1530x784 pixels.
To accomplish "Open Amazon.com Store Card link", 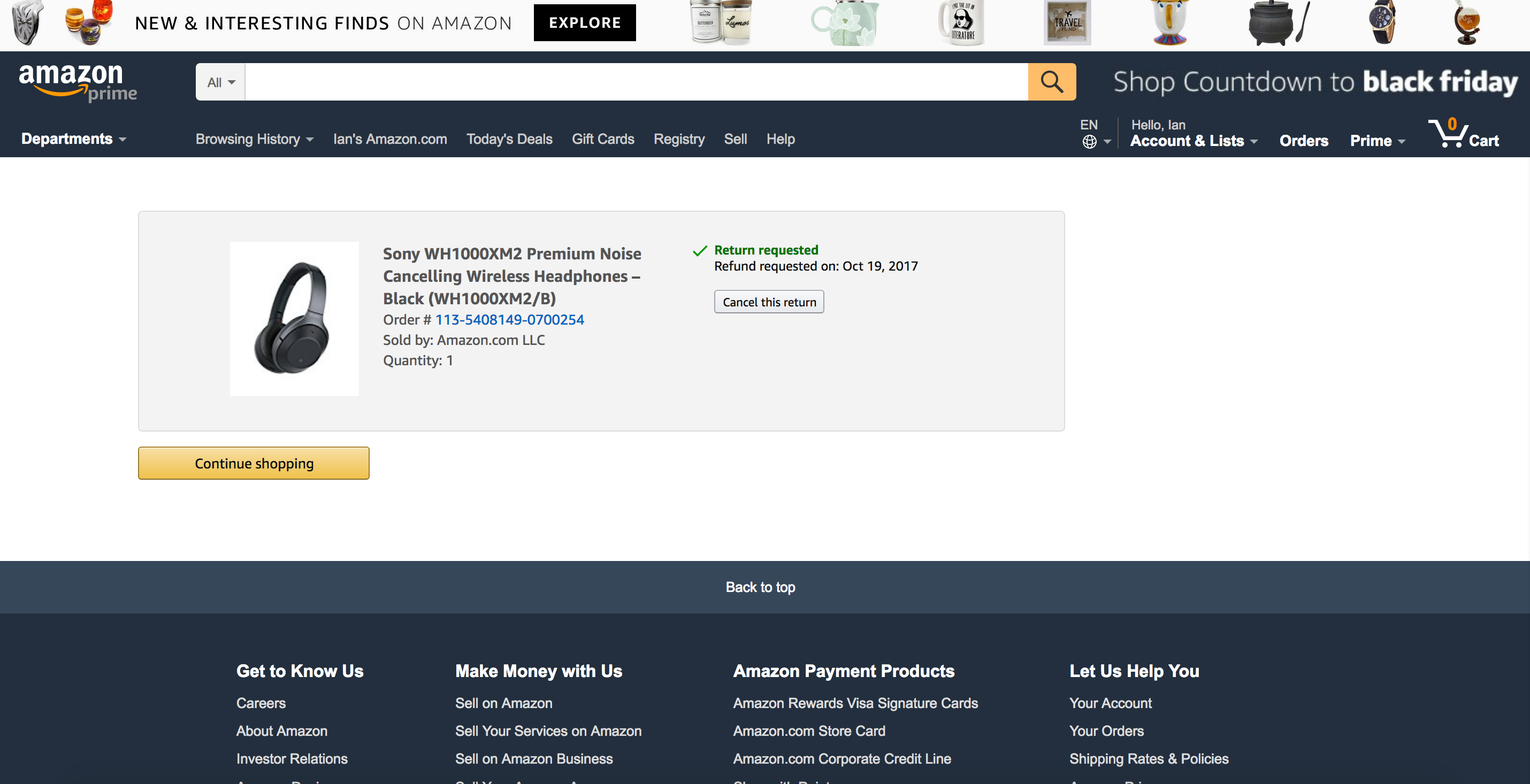I will (809, 731).
